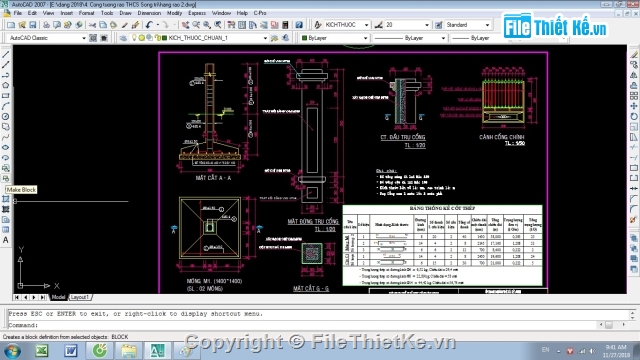Toggle the layer on/off lightbulb
This screenshot has width=640, height=360.
coord(134,38)
